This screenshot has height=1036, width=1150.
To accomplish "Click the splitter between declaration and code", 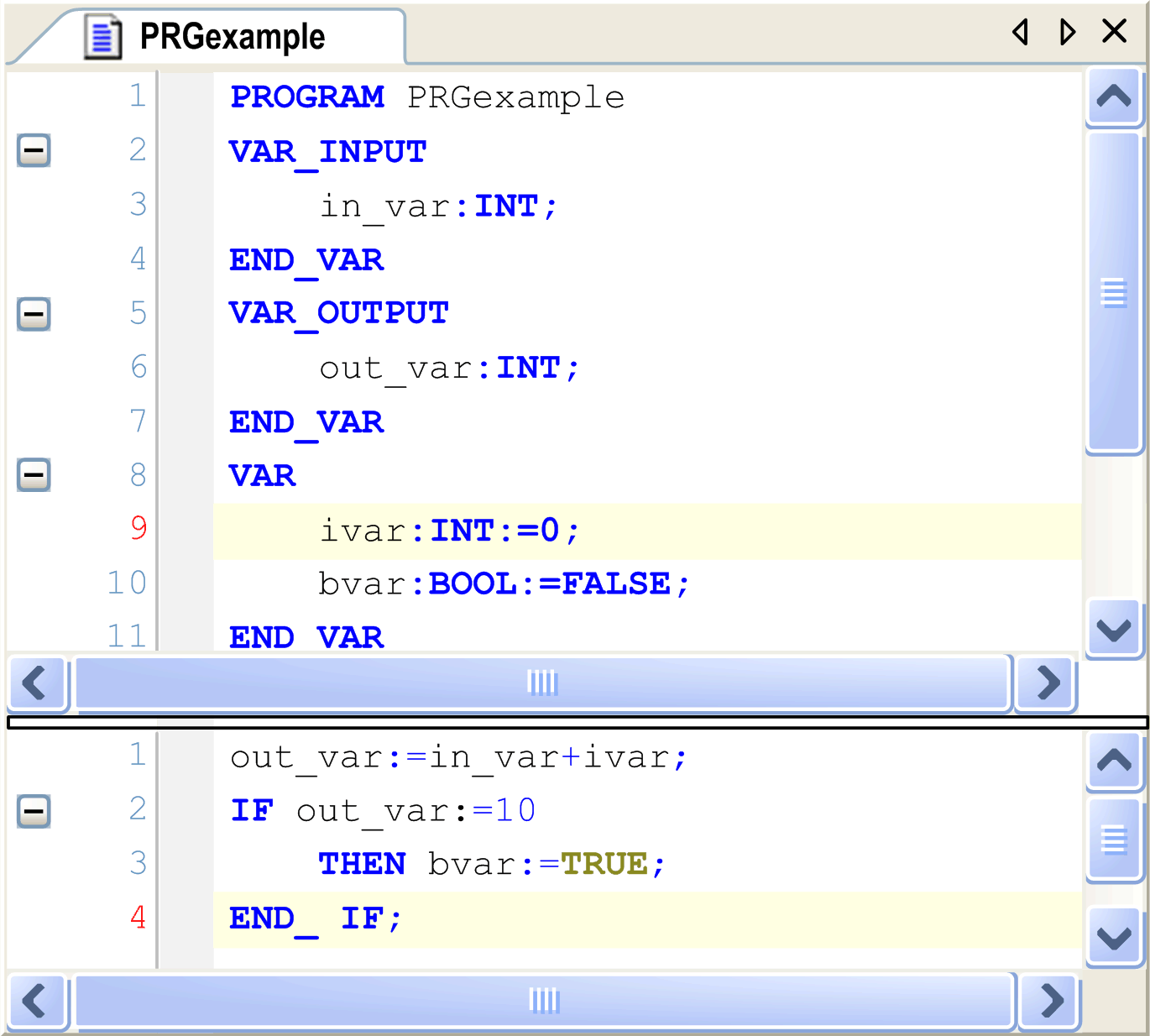I will (x=576, y=722).
